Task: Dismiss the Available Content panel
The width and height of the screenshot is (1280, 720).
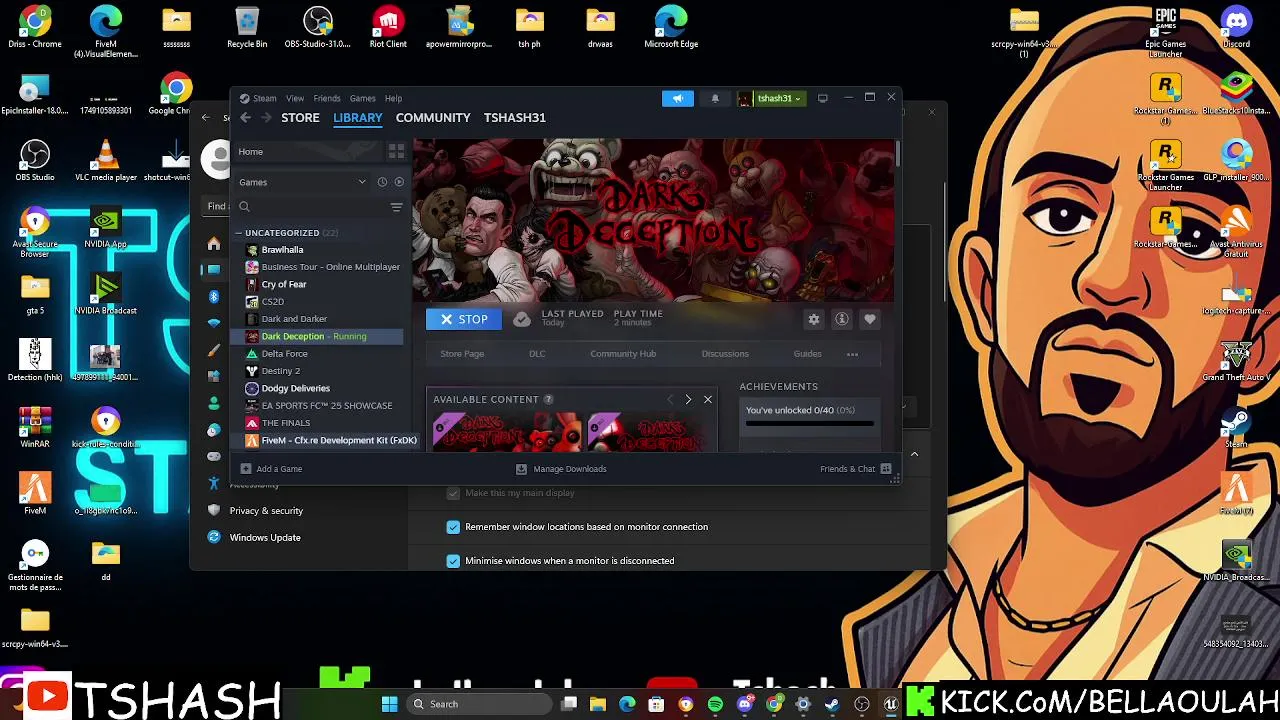Action: point(708,399)
